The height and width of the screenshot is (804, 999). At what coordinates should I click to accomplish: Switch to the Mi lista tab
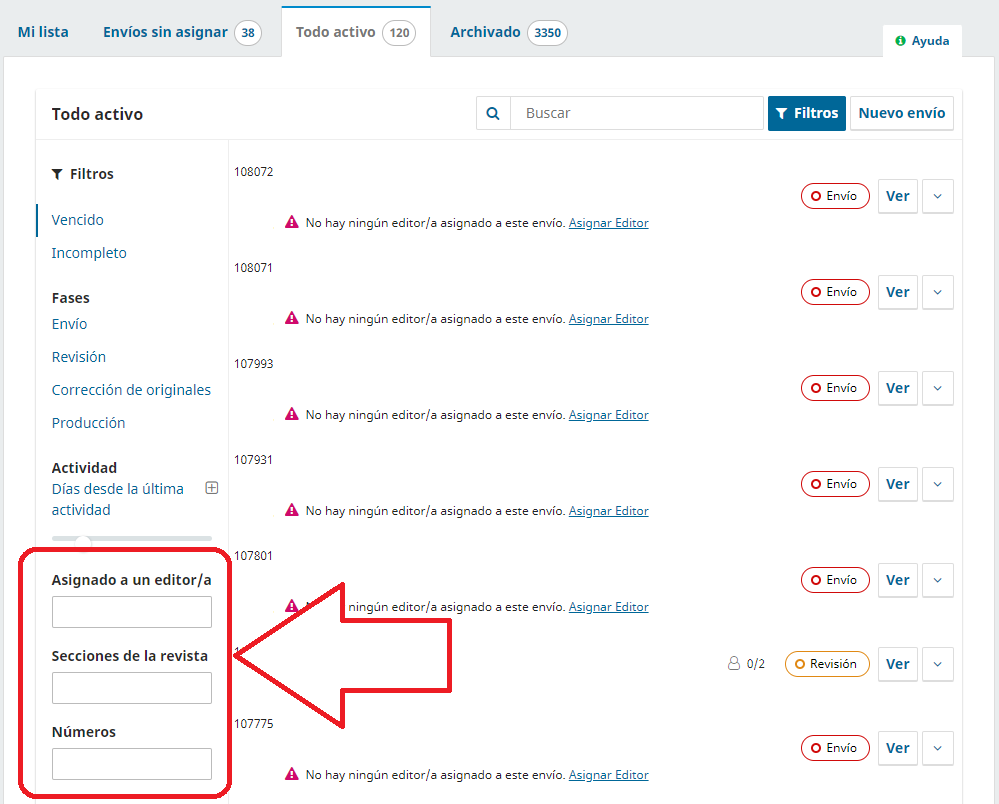coord(43,32)
